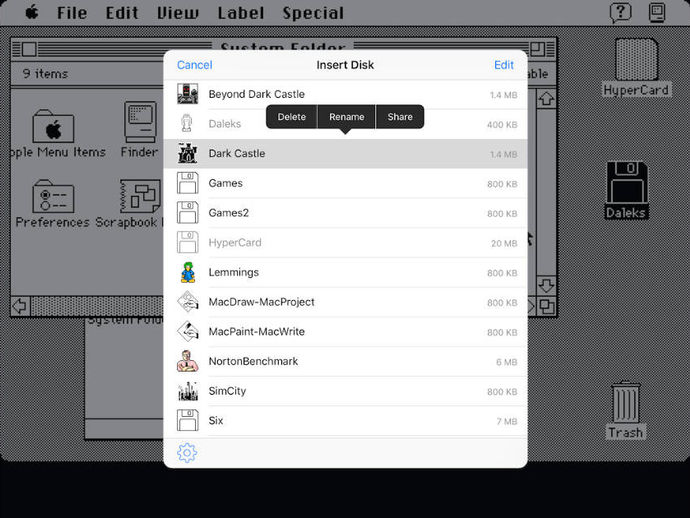The width and height of the screenshot is (690, 518).
Task: Select the Beyond Dark Castle row text
Action: (257, 94)
